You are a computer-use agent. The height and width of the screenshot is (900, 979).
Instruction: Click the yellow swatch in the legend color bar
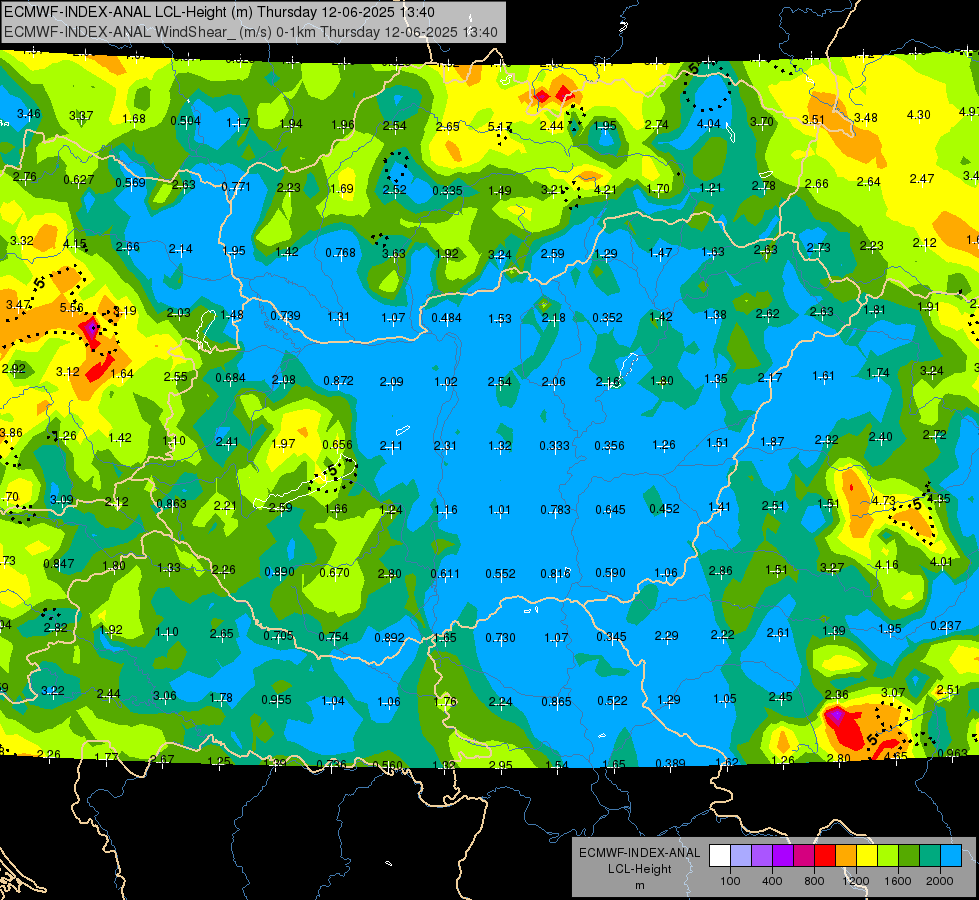pyautogui.click(x=867, y=855)
